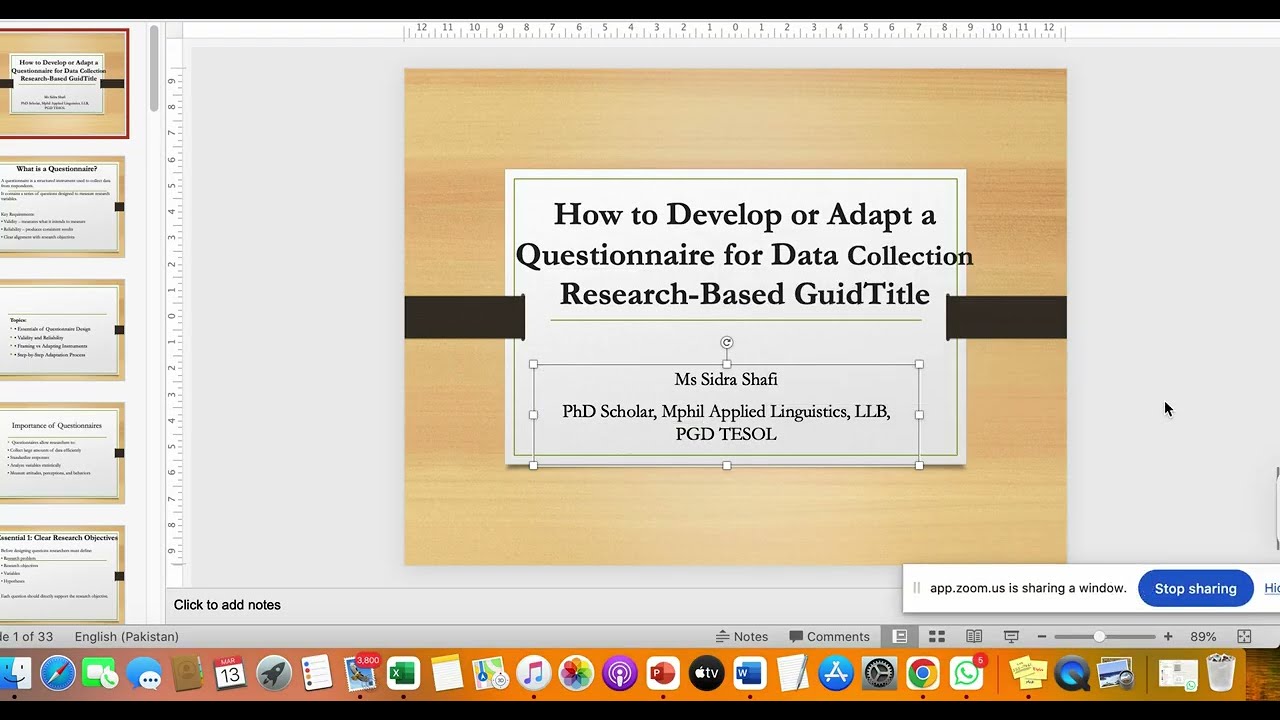The height and width of the screenshot is (720, 1280).
Task: Open PowerPoint icon in the Dock
Action: (663, 673)
